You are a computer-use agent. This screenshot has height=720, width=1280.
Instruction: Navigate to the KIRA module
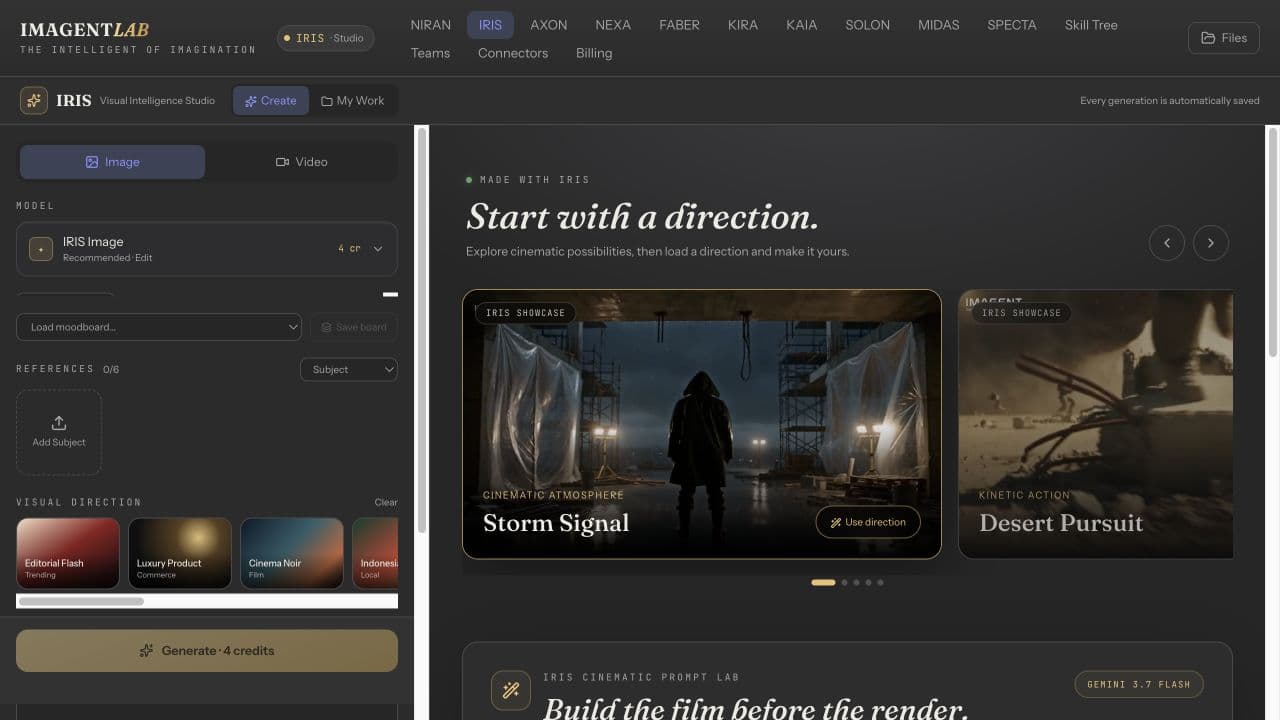(x=743, y=25)
